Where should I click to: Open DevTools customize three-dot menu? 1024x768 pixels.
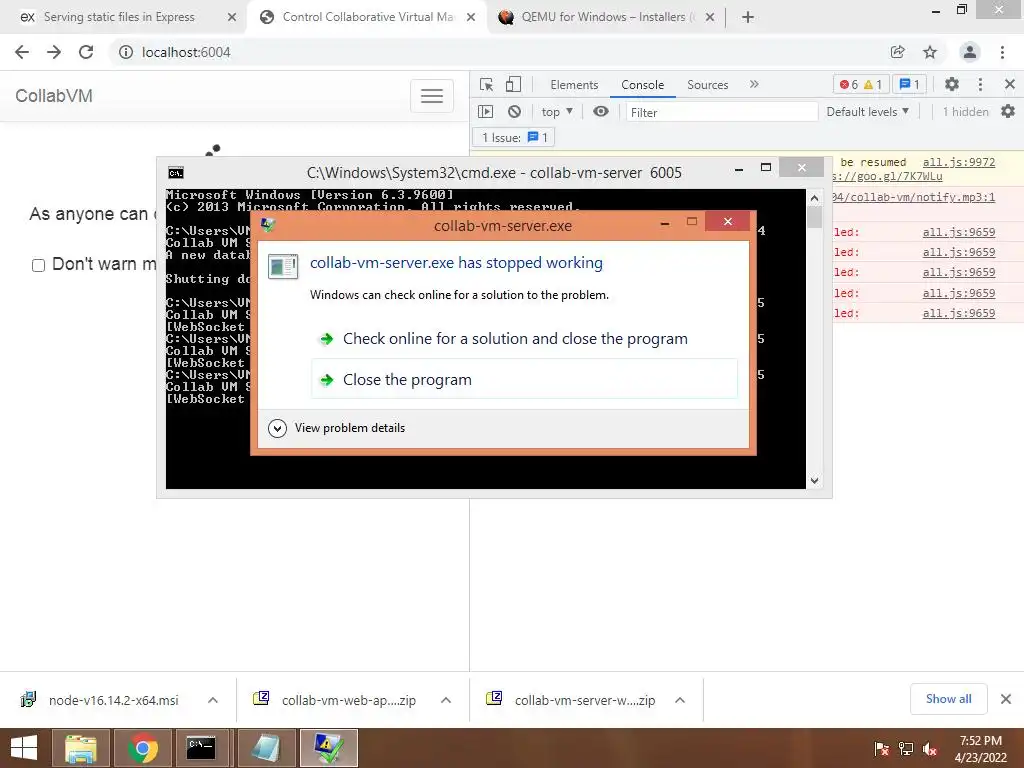980,84
